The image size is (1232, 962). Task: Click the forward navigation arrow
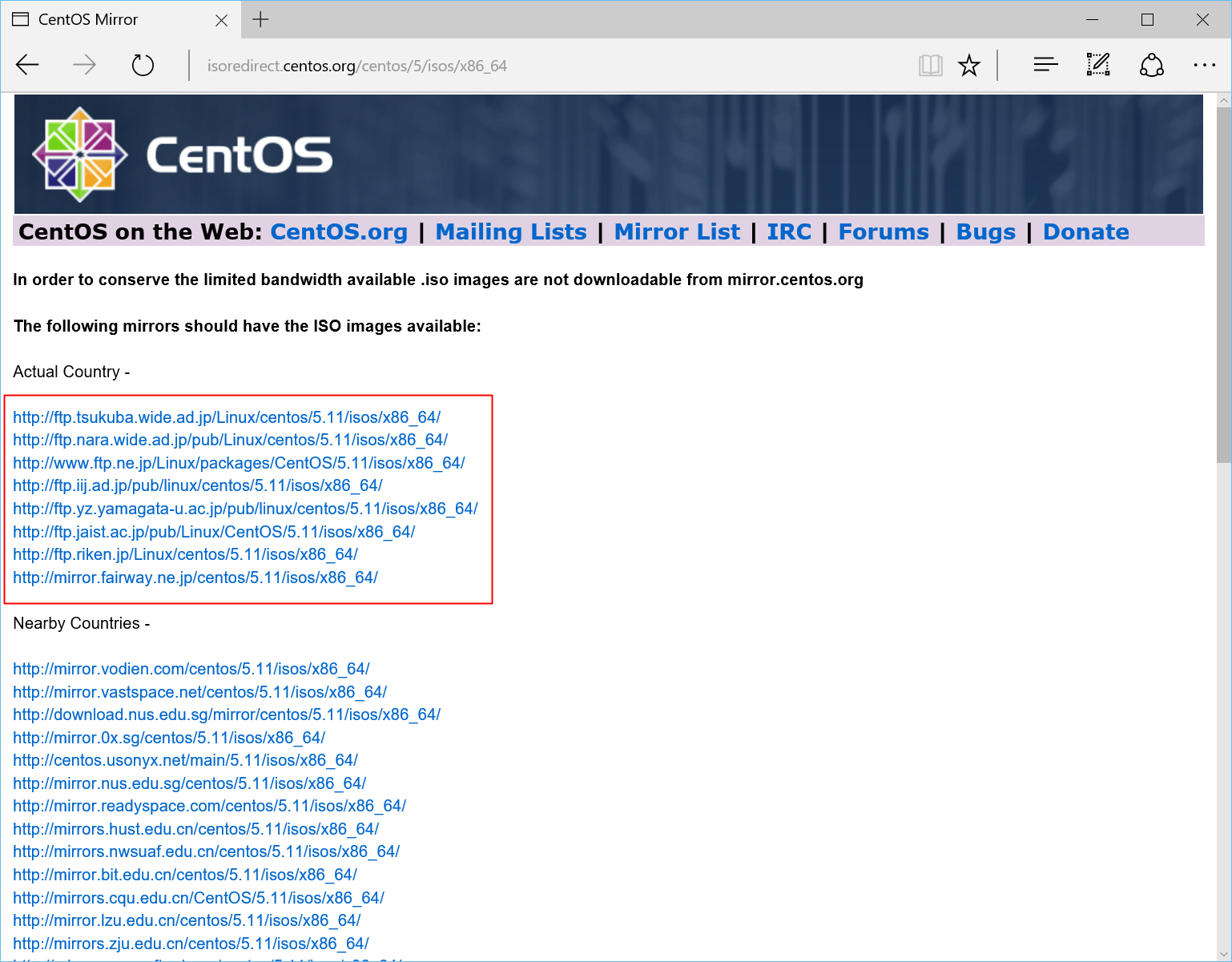point(84,65)
